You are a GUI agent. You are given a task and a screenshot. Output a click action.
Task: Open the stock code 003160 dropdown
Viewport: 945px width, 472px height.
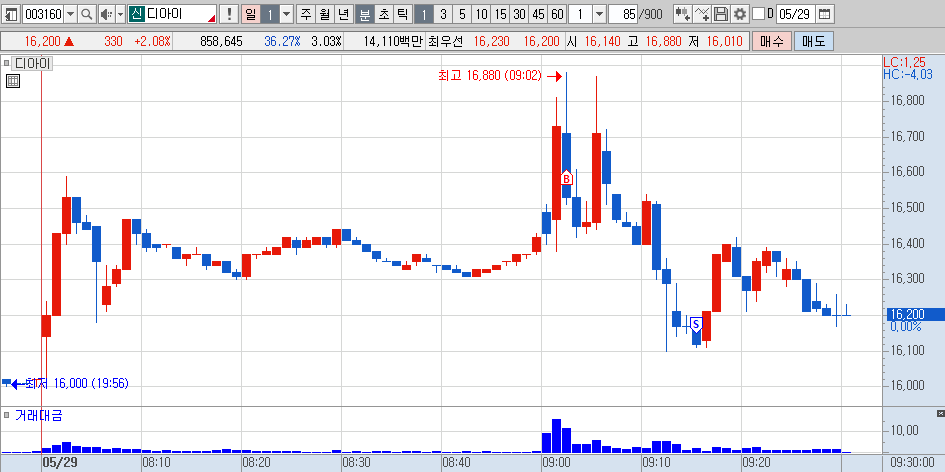tap(71, 14)
